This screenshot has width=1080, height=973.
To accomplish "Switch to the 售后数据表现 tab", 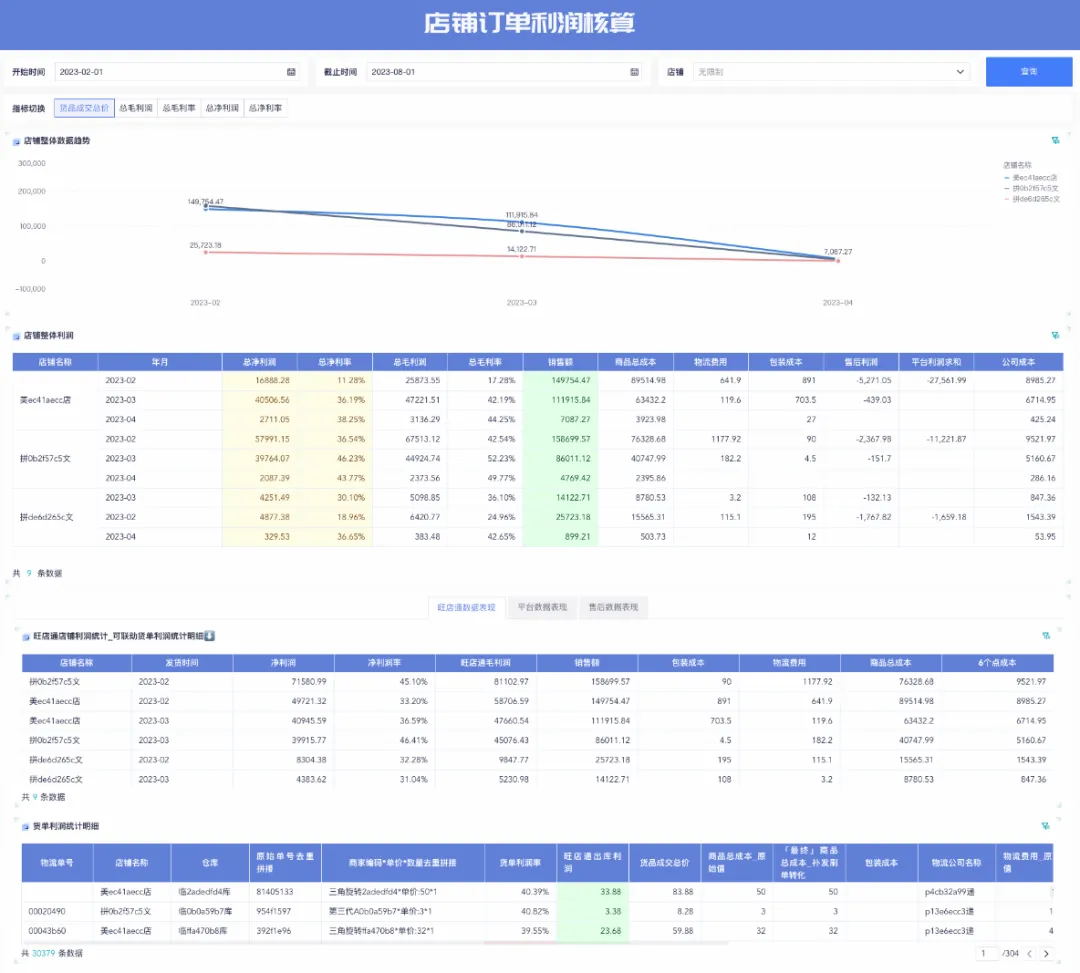I will click(613, 607).
